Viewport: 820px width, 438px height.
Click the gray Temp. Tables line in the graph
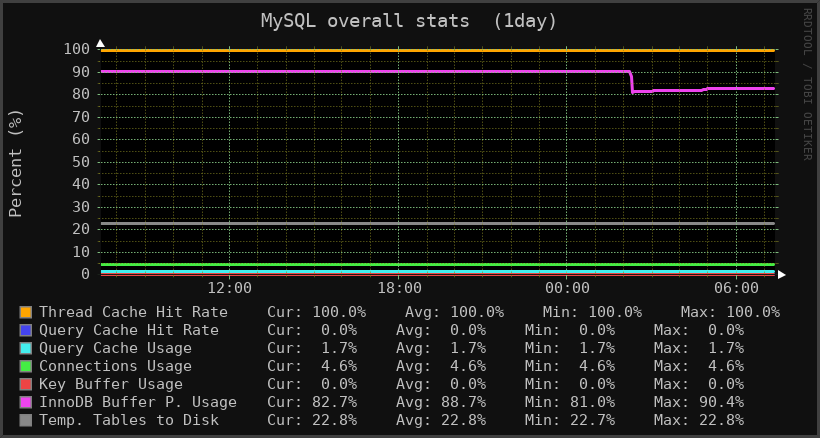click(x=437, y=224)
